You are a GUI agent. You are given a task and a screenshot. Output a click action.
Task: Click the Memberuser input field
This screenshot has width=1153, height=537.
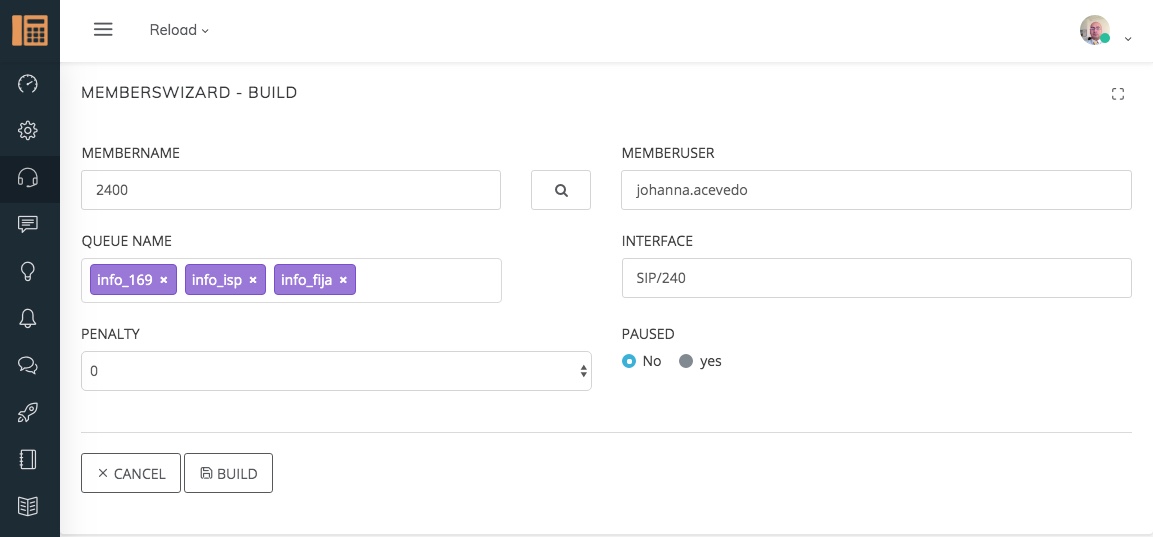pyautogui.click(x=876, y=190)
